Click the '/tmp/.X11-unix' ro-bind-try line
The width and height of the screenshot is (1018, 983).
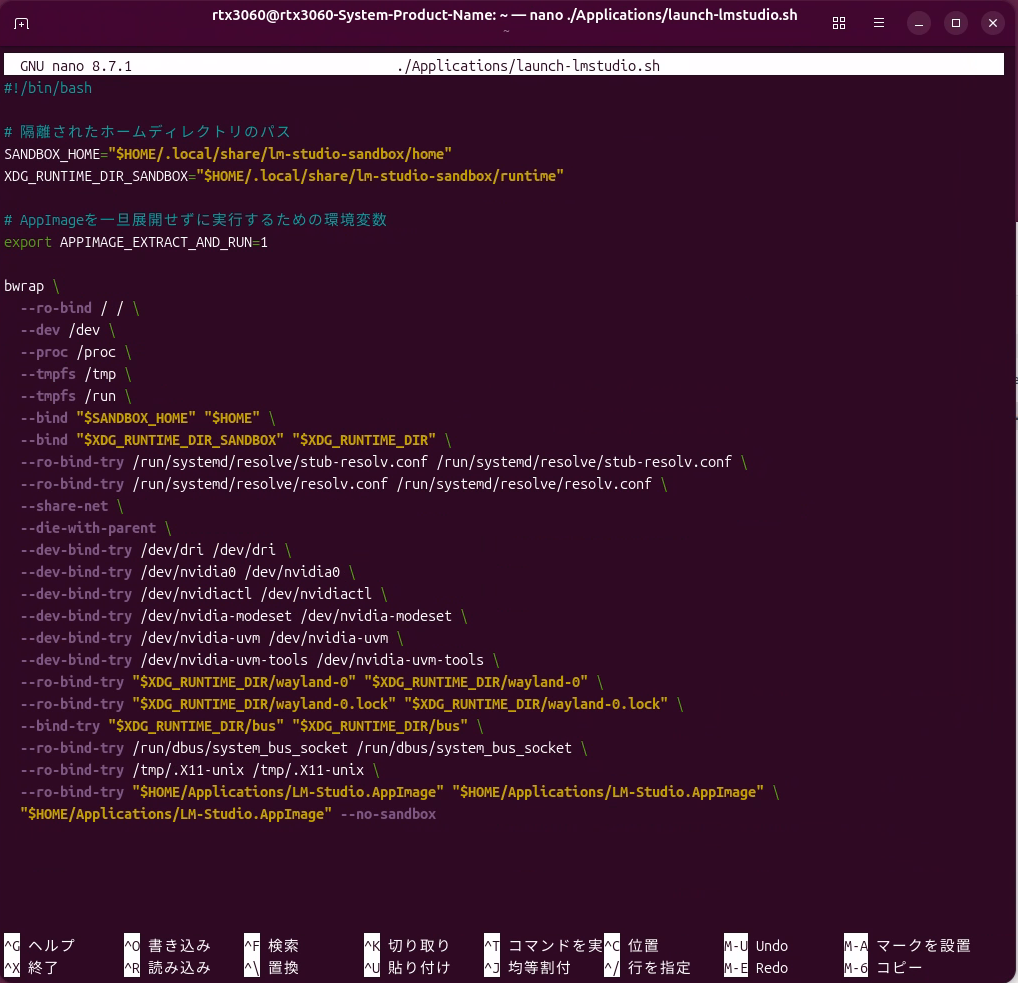pos(200,771)
